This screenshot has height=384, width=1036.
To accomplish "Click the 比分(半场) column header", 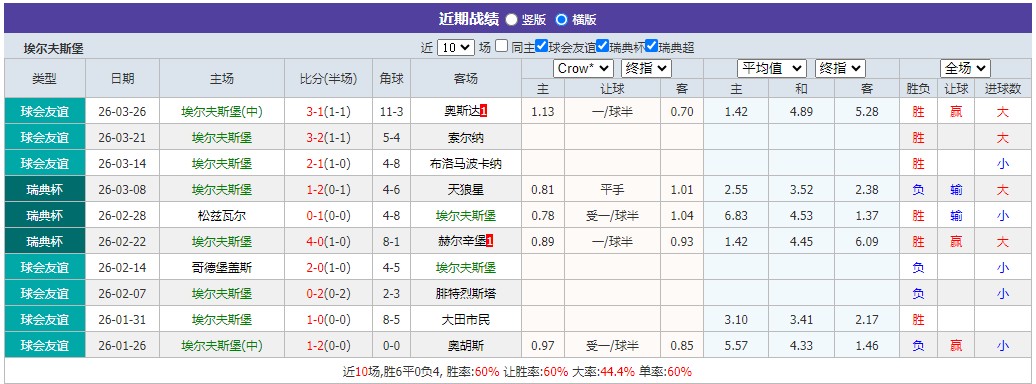I will pos(328,79).
